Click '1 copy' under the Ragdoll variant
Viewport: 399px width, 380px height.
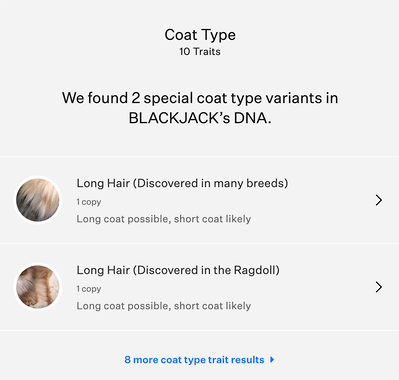pyautogui.click(x=89, y=289)
